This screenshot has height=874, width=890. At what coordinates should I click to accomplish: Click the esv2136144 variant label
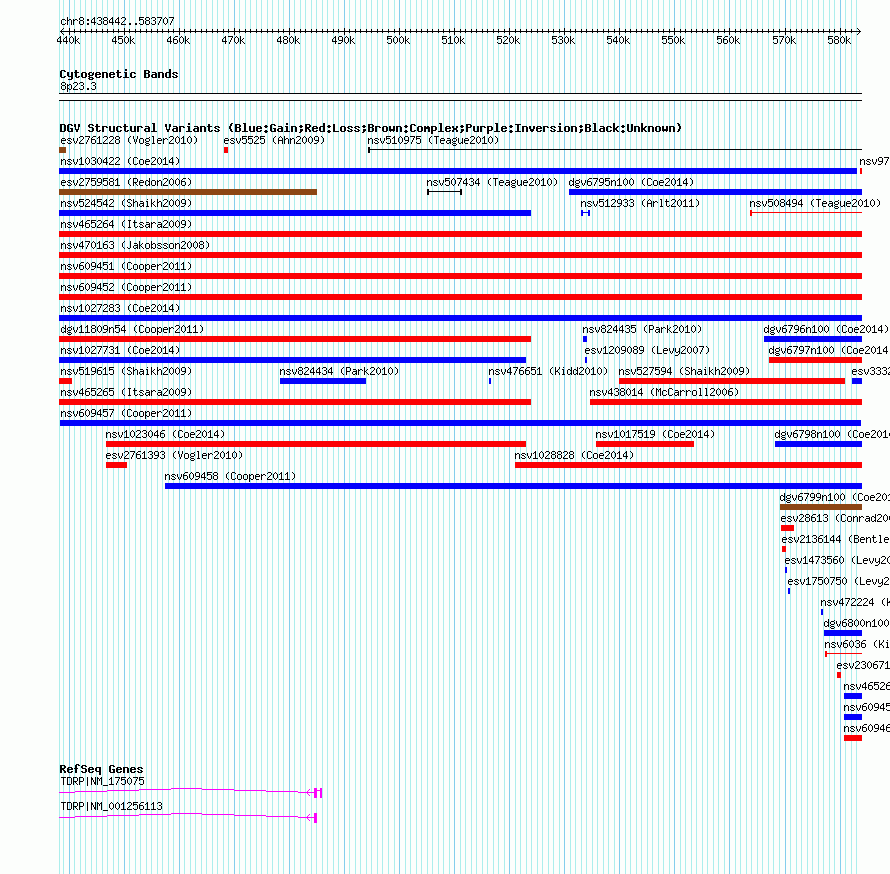pyautogui.click(x=835, y=539)
